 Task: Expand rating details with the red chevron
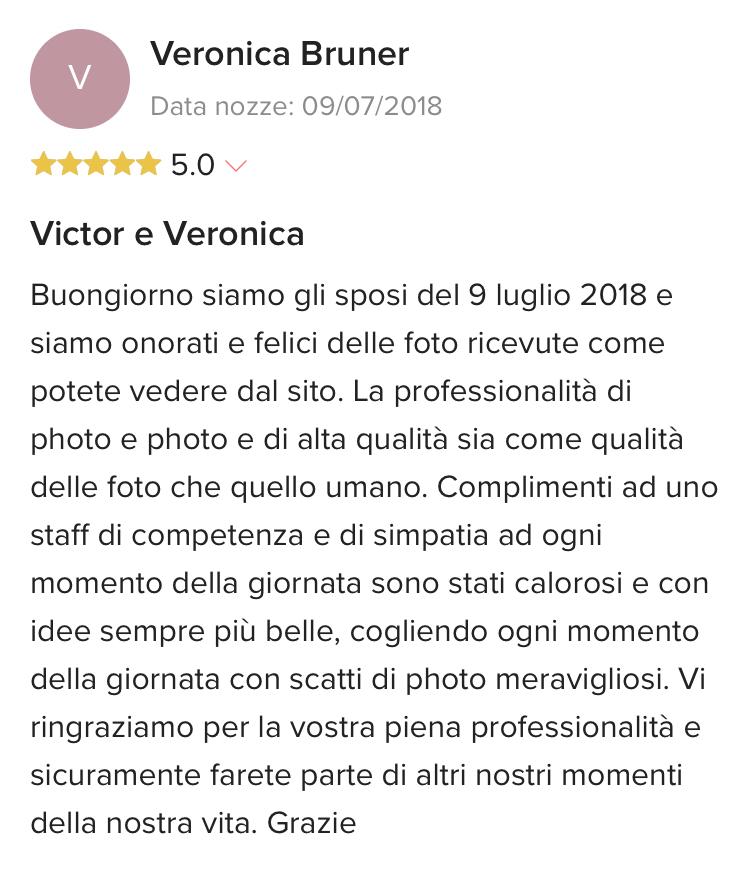236,166
